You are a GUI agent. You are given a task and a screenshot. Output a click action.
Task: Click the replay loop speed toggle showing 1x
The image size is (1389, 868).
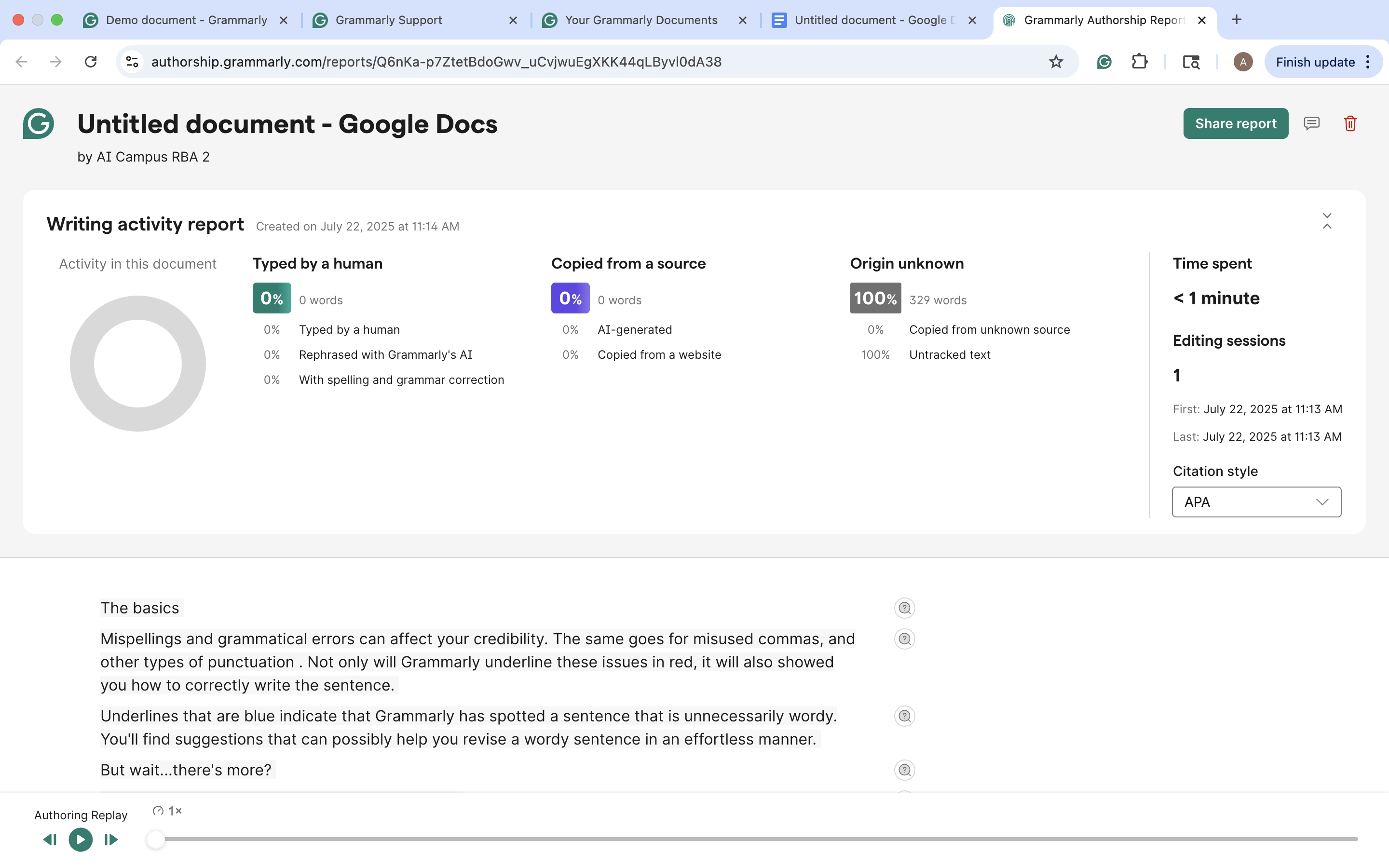tap(166, 811)
